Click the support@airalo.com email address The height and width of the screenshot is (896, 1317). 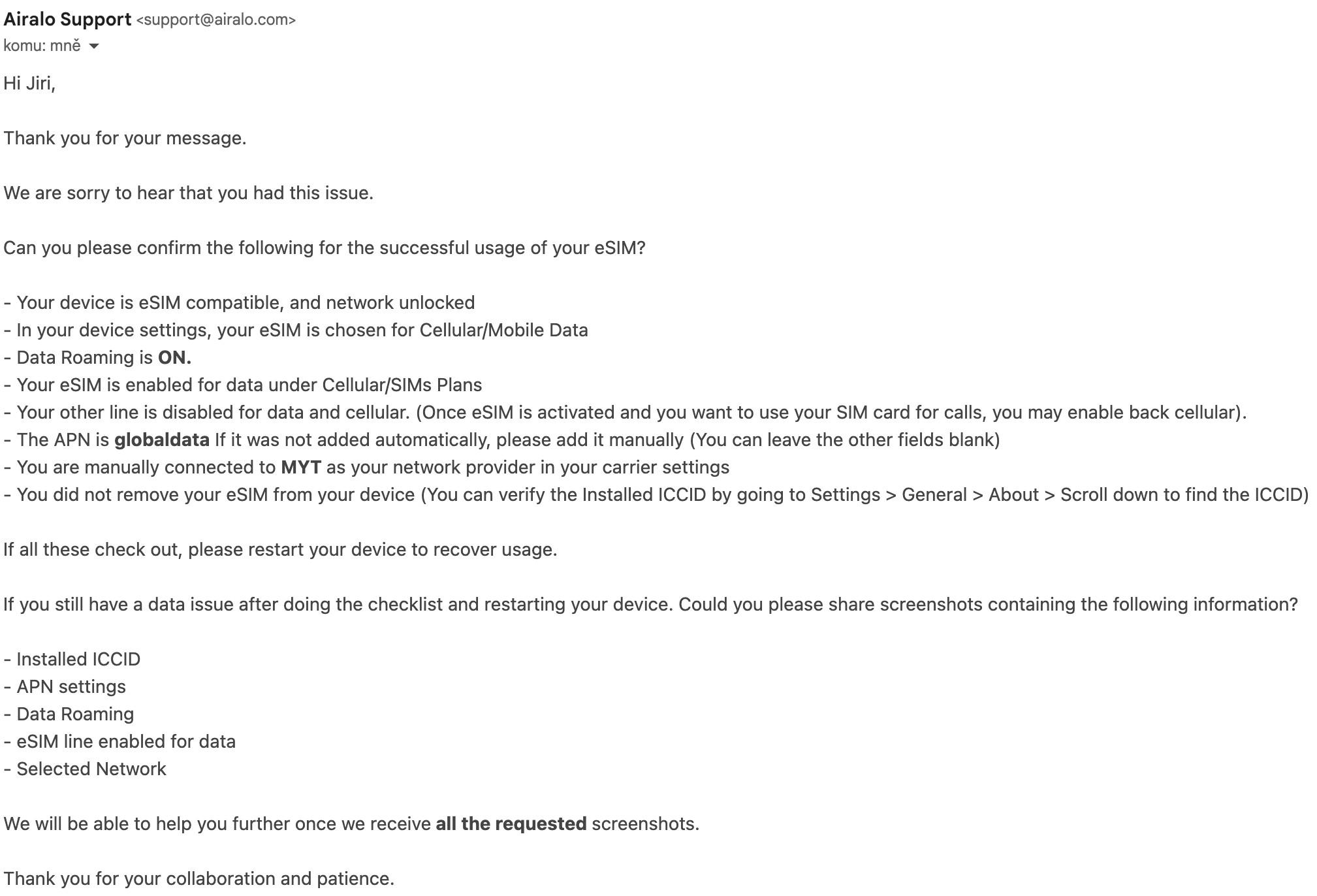[x=216, y=20]
